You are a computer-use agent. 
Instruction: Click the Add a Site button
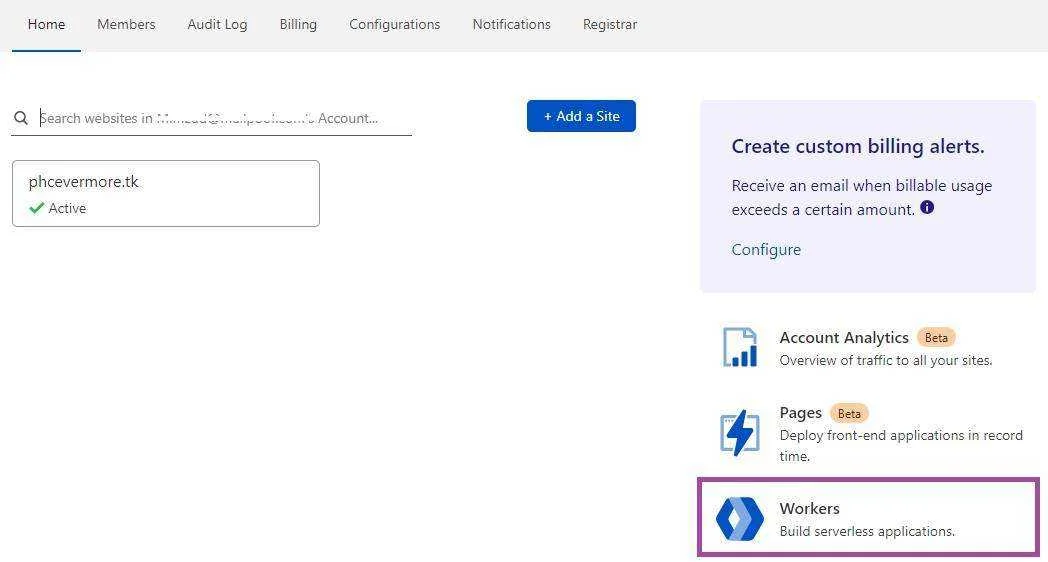pos(581,116)
